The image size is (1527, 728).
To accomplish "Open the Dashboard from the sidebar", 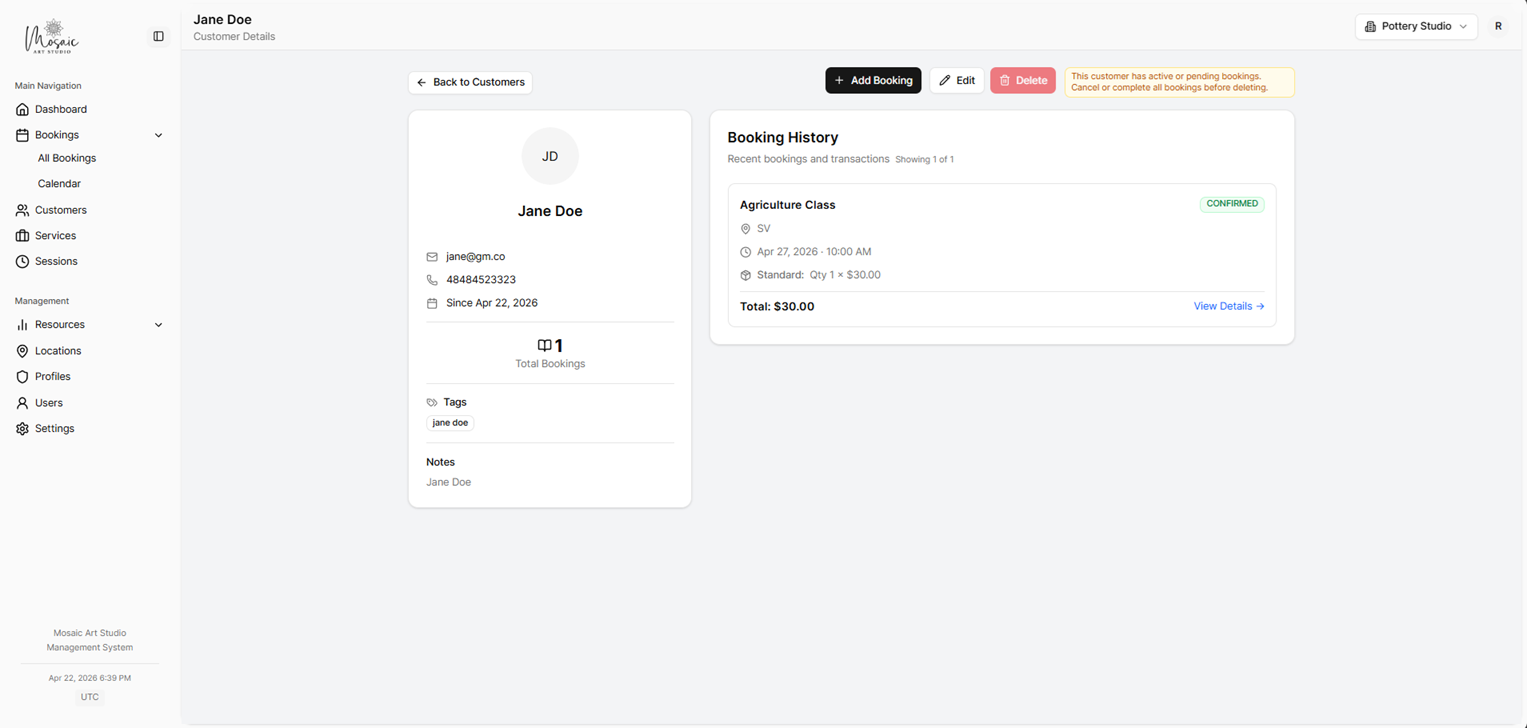I will click(x=61, y=109).
